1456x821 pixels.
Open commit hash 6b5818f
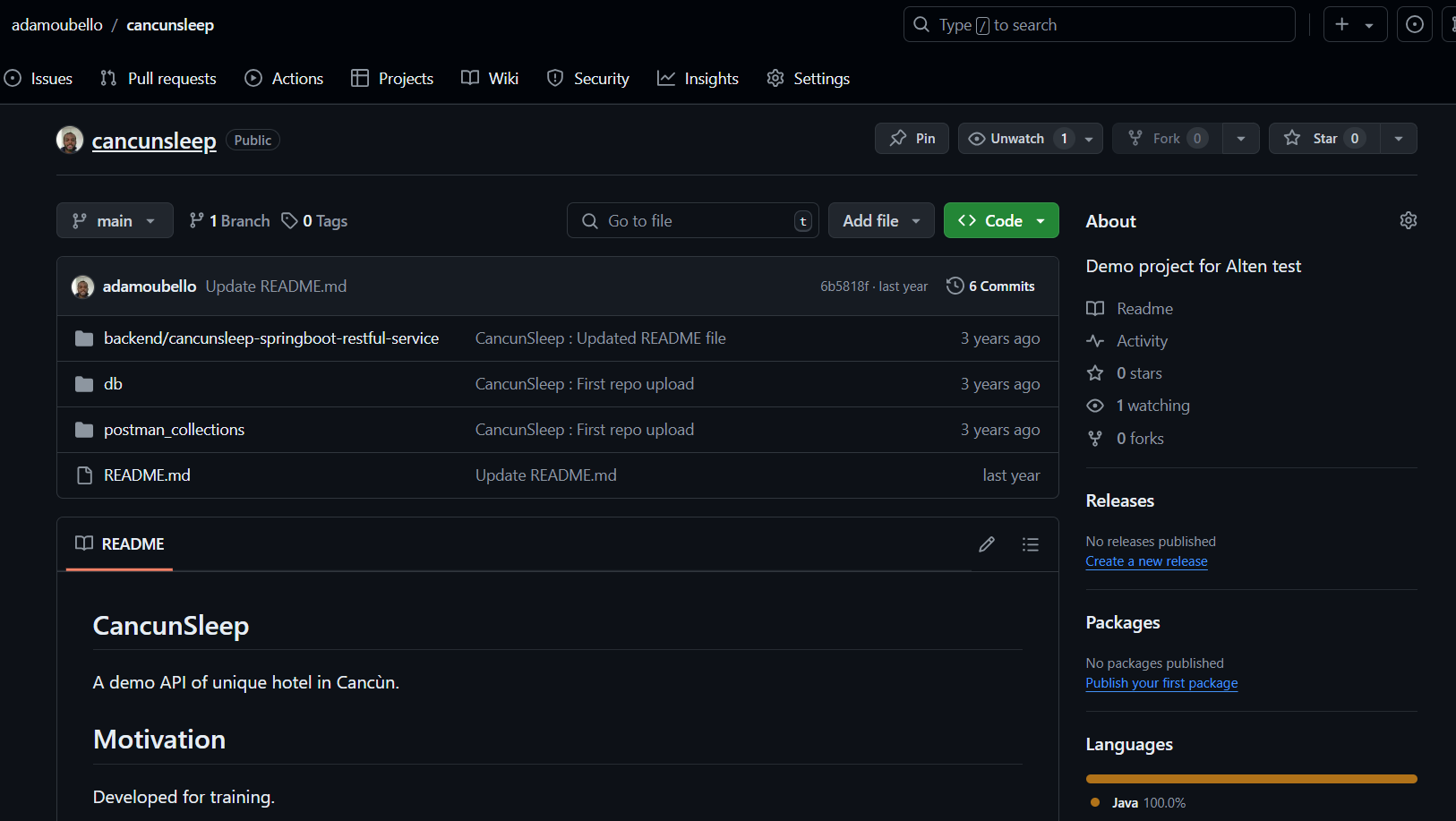844,286
